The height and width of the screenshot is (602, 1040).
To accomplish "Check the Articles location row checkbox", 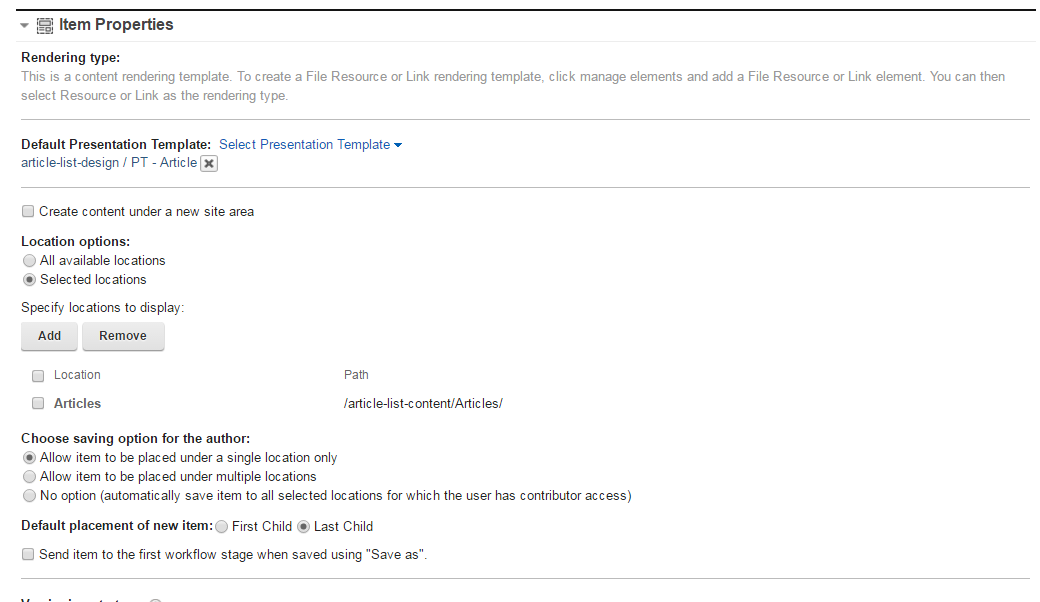I will coord(38,403).
